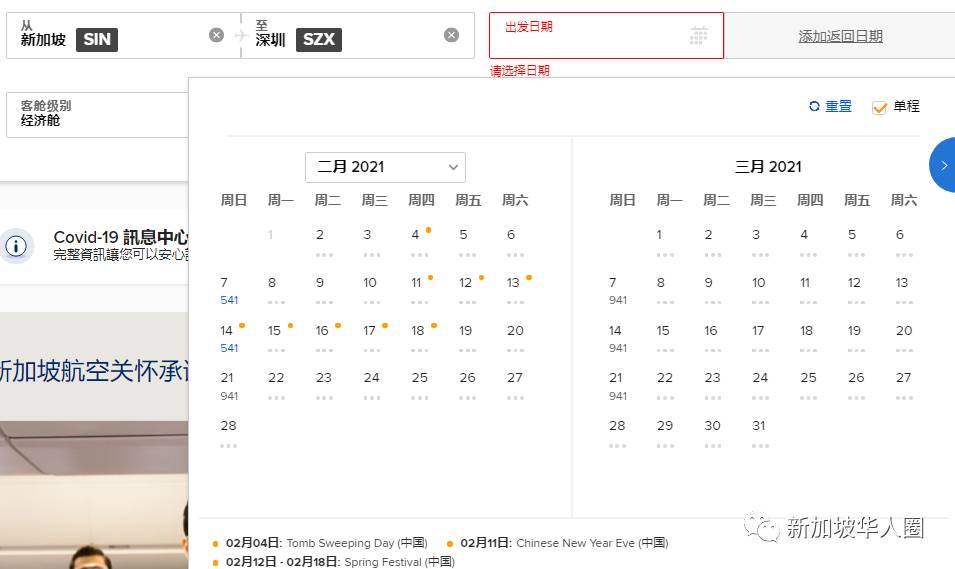The height and width of the screenshot is (569, 955).
Task: Click the 三月 2021 month heading
Action: click(x=768, y=167)
